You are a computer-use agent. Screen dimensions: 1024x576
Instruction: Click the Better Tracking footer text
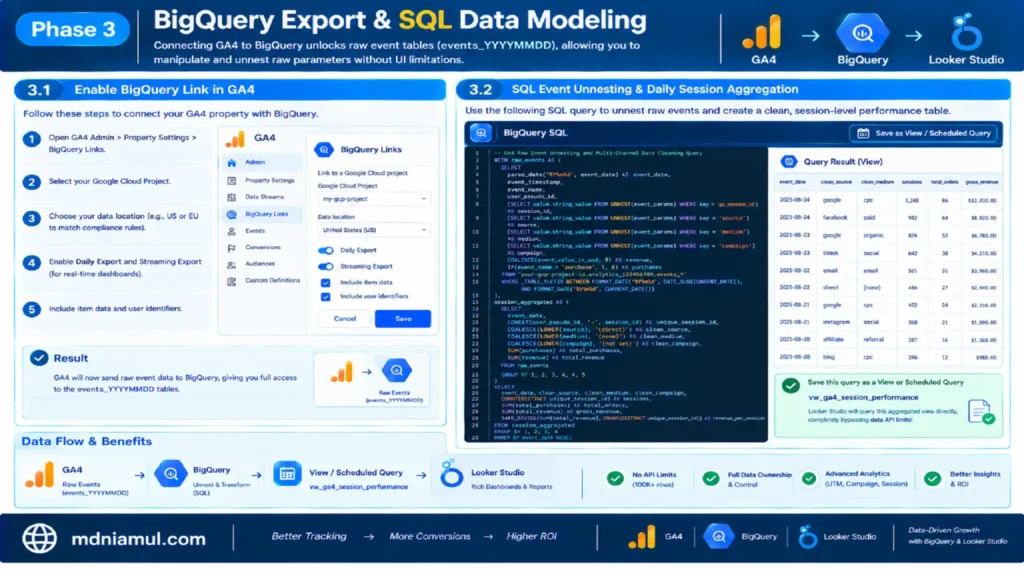pos(308,536)
